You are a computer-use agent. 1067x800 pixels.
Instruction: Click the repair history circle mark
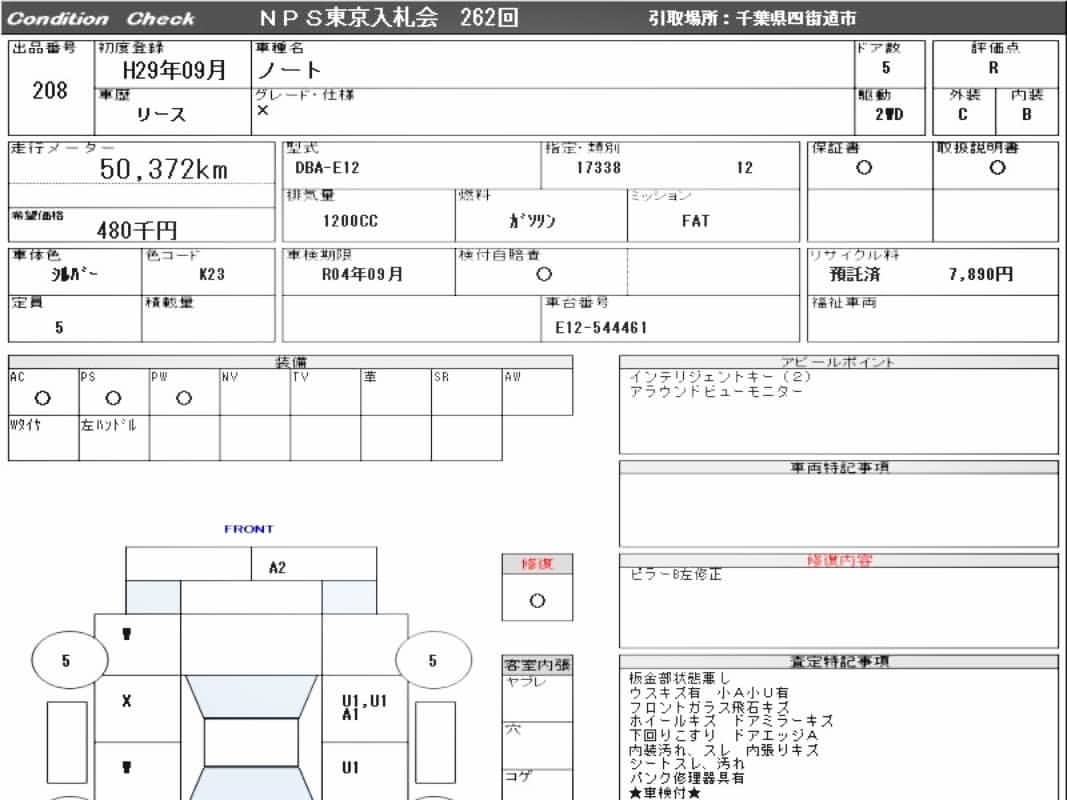click(x=537, y=601)
